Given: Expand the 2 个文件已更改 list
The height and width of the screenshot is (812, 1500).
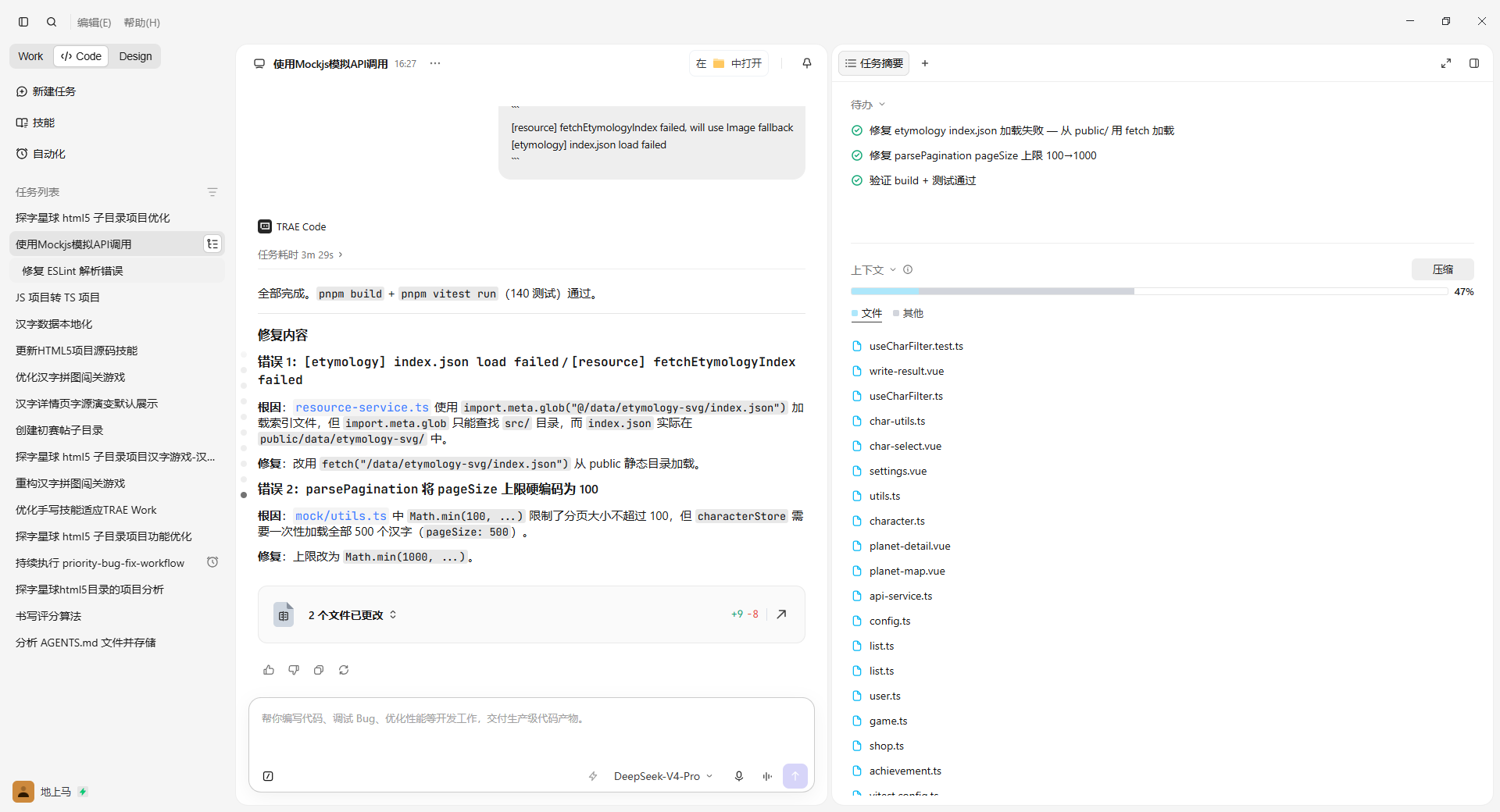Looking at the screenshot, I should pyautogui.click(x=352, y=615).
